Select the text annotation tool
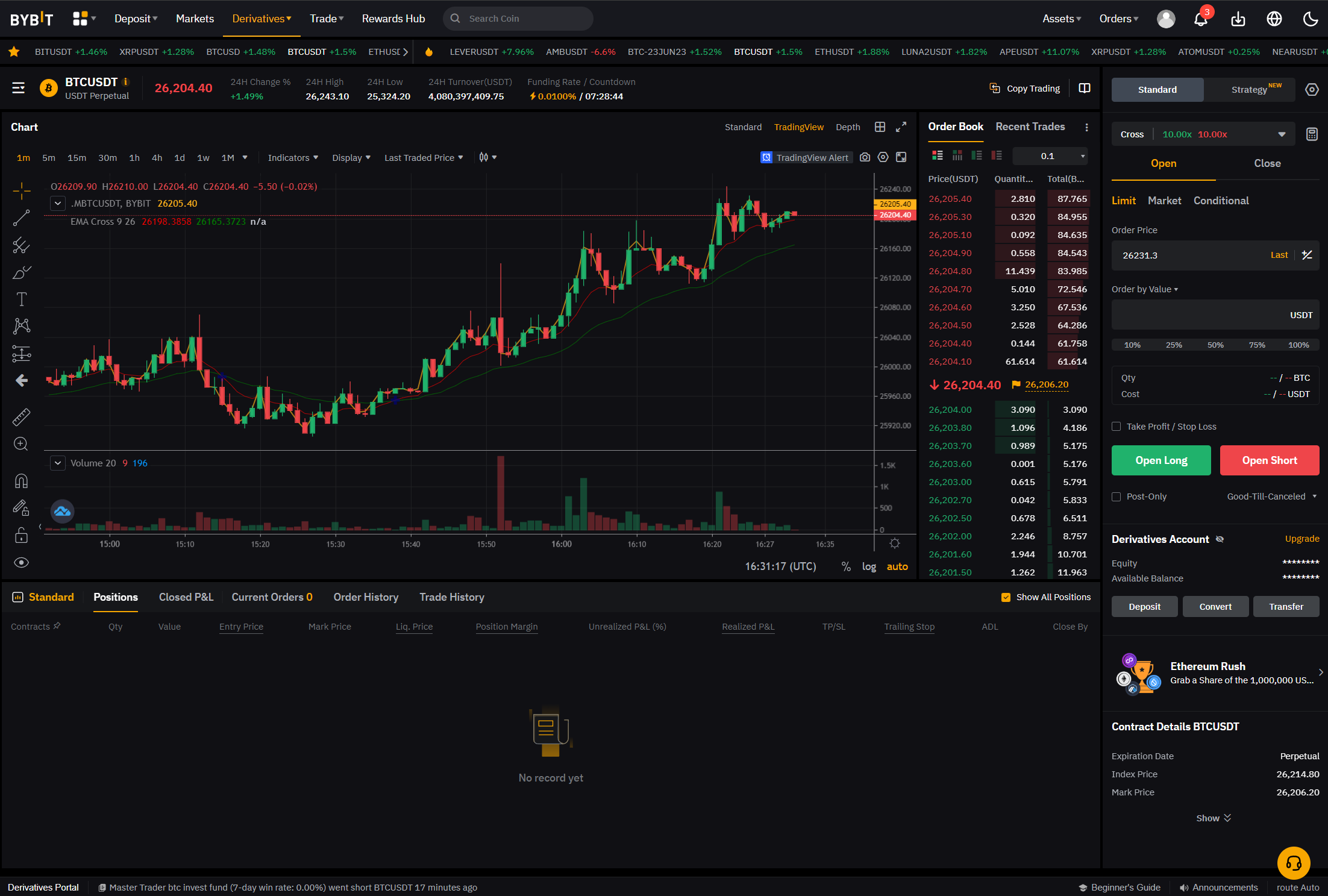The image size is (1328, 896). pyautogui.click(x=22, y=299)
